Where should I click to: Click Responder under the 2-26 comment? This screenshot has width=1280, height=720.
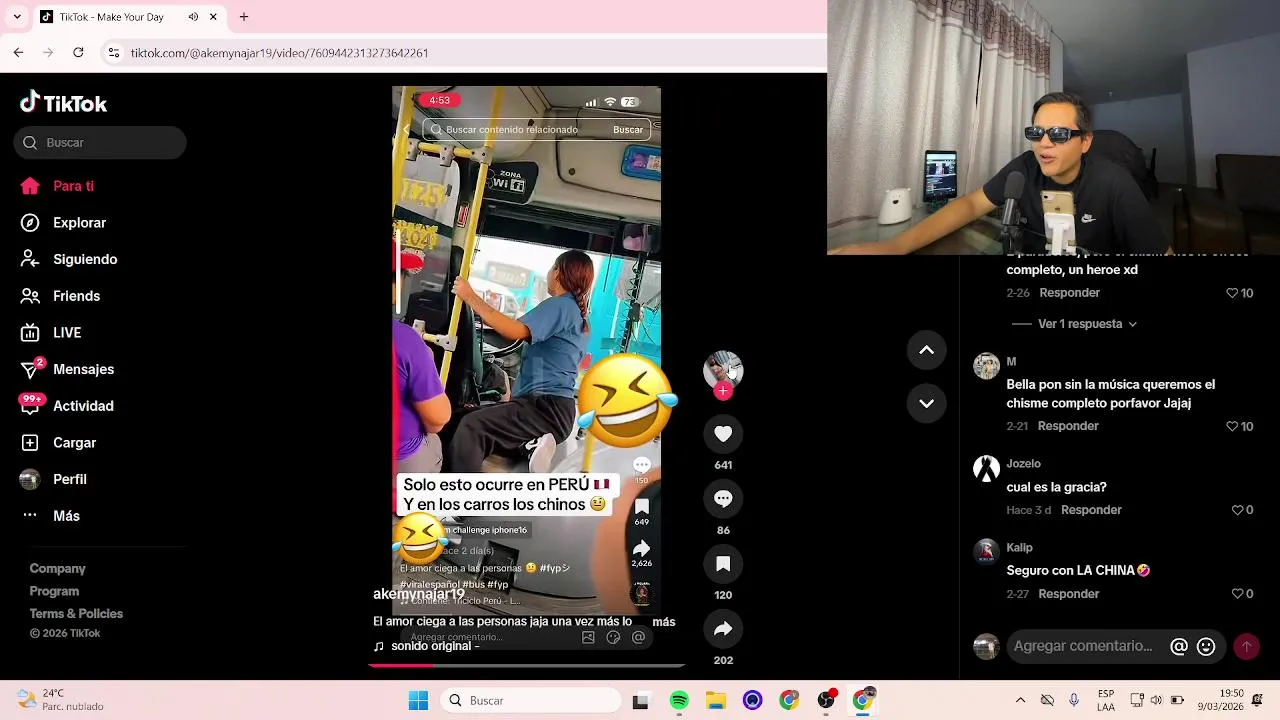click(1069, 293)
